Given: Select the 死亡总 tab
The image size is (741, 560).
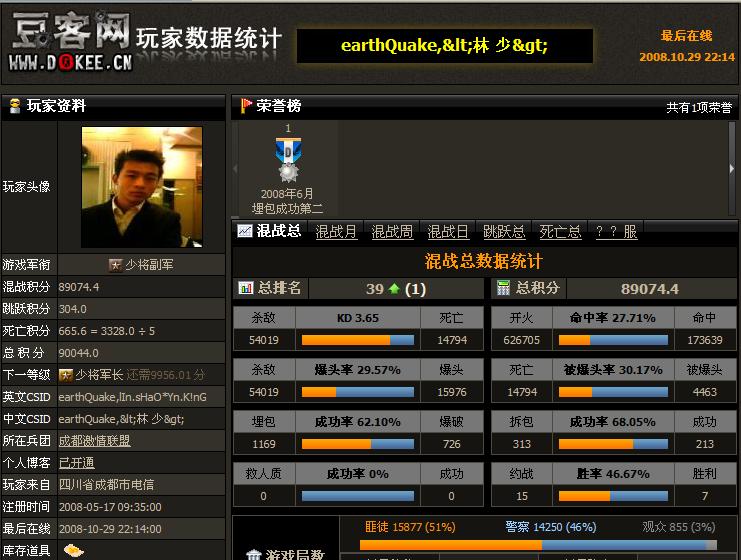Looking at the screenshot, I should pos(560,231).
